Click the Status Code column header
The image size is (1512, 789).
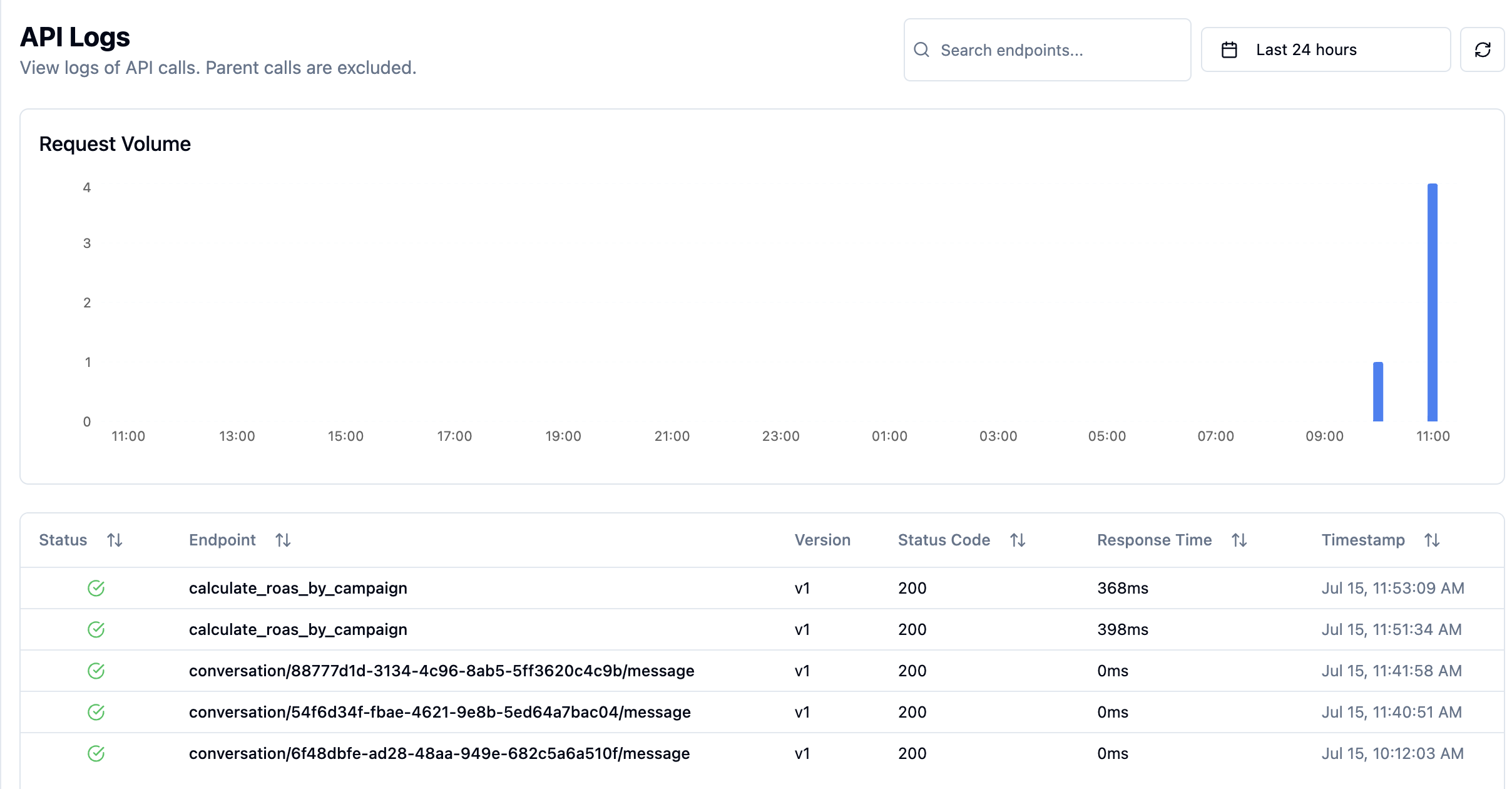(x=944, y=540)
